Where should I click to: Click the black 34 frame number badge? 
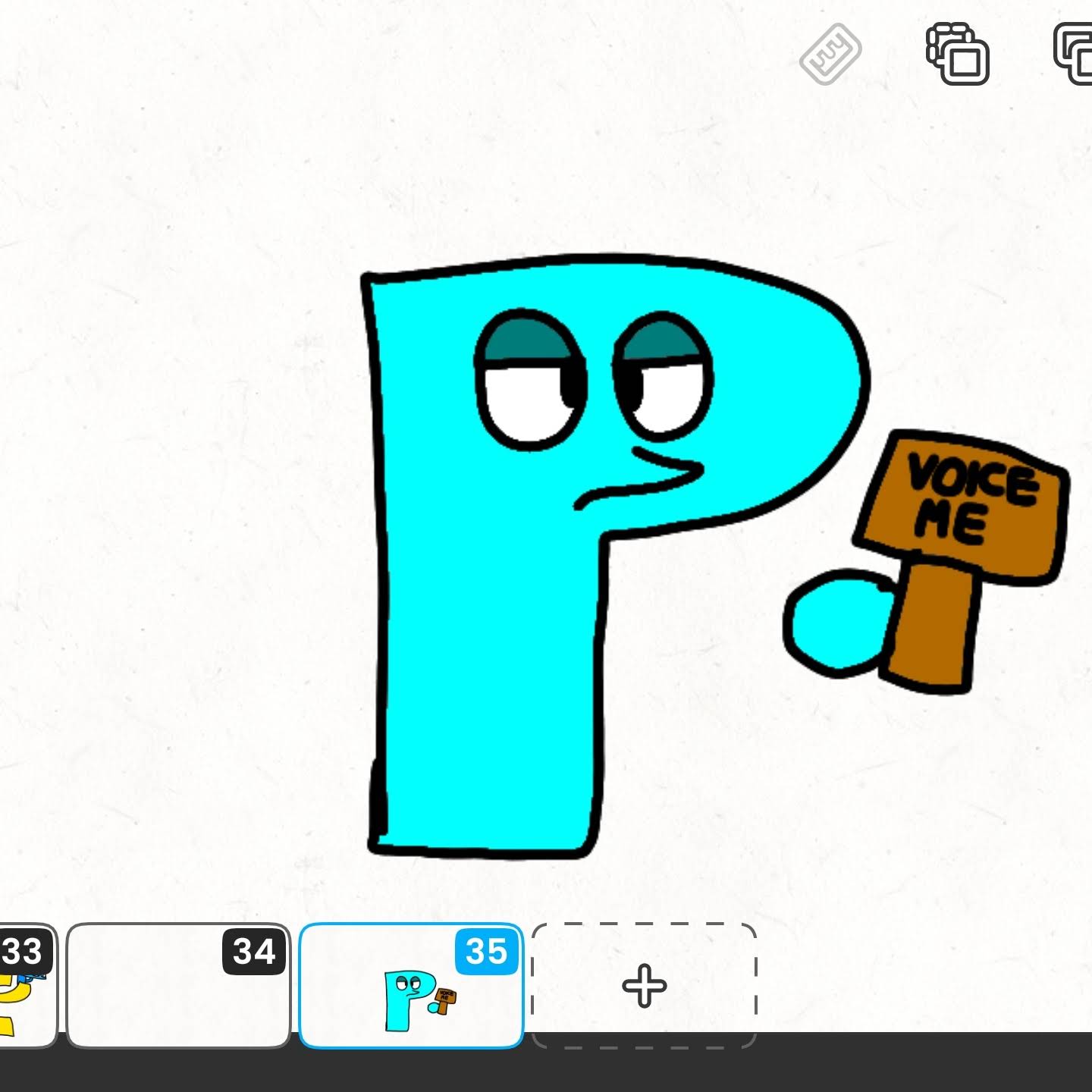[x=253, y=952]
